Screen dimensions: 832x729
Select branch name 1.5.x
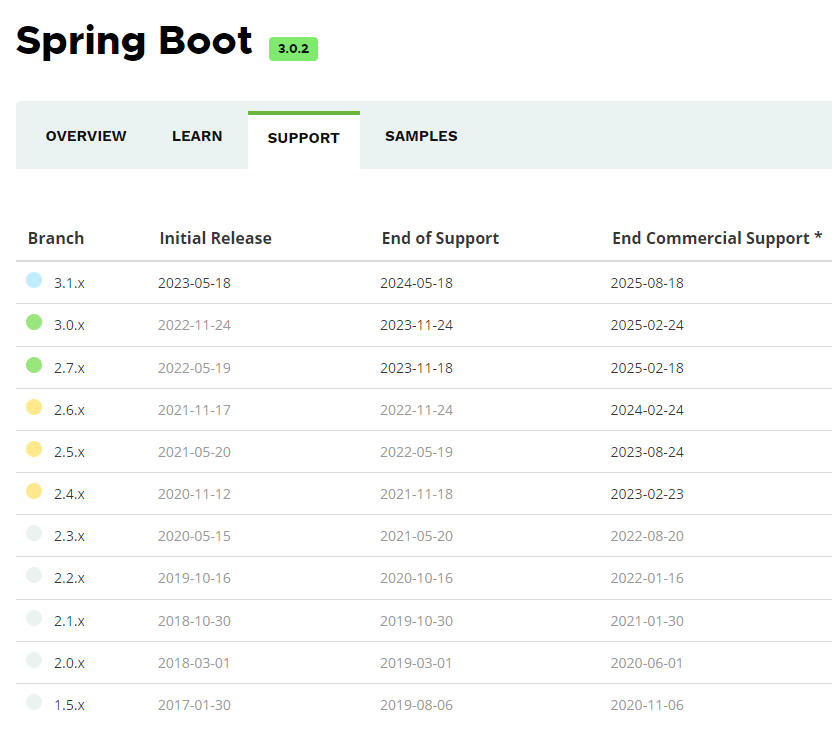tap(70, 705)
